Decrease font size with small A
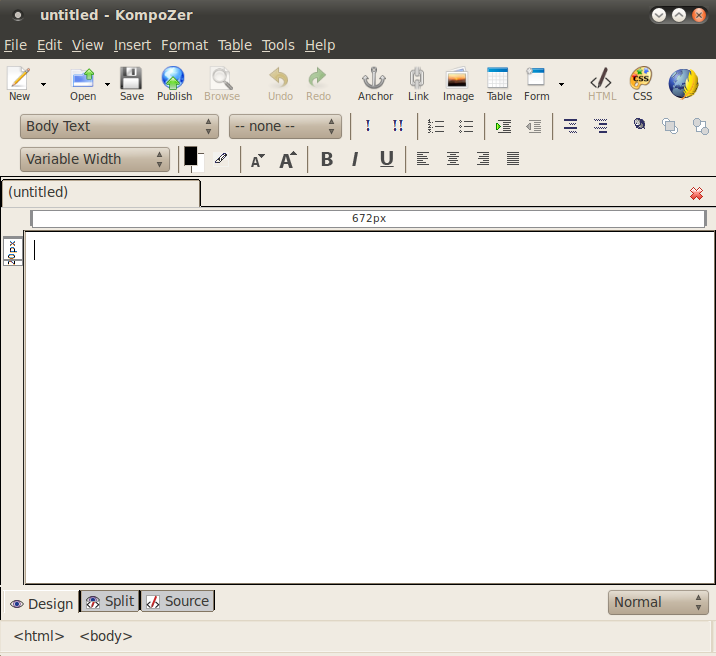This screenshot has height=656, width=716. tap(258, 160)
